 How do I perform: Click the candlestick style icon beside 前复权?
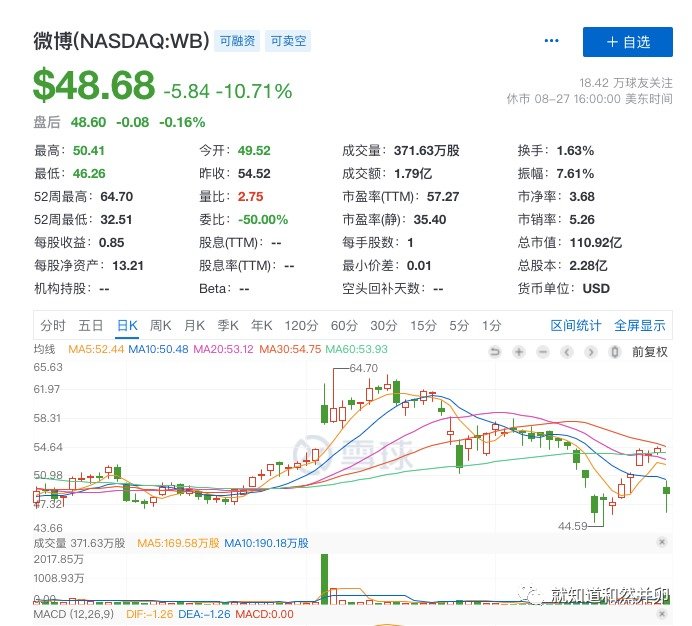pos(614,352)
